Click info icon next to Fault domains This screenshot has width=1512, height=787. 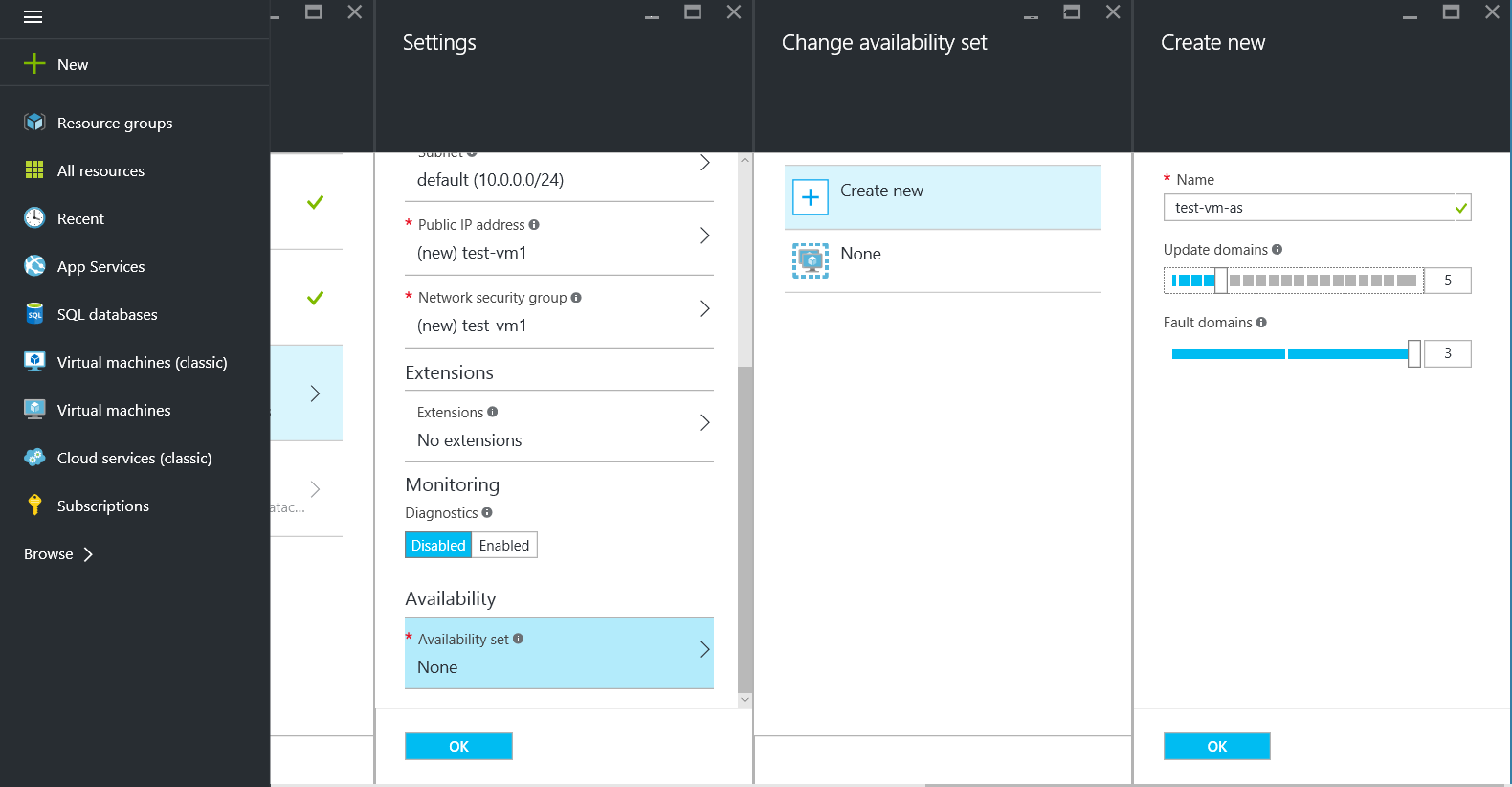pos(1261,322)
